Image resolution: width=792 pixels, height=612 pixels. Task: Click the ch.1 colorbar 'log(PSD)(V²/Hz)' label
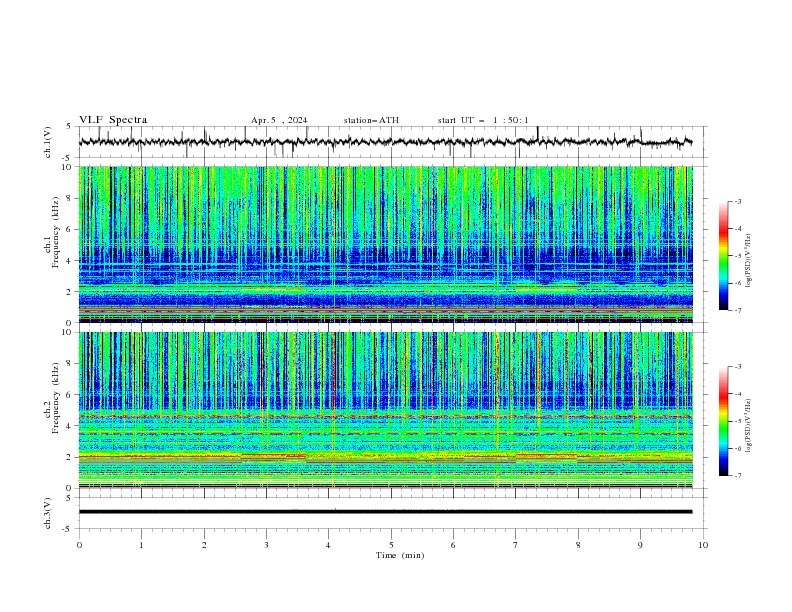[x=749, y=261]
